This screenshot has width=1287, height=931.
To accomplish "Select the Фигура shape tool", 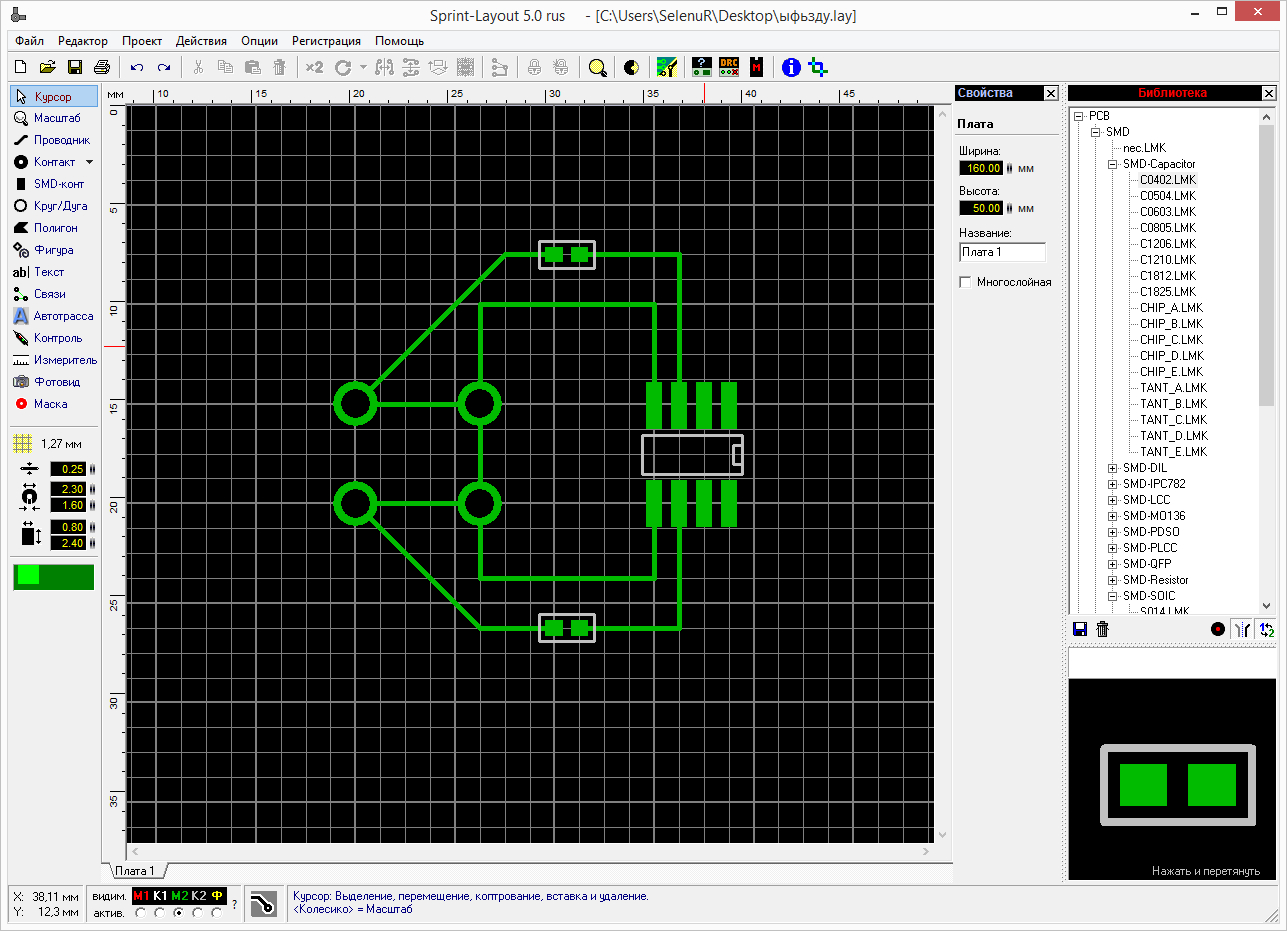I will coord(54,250).
